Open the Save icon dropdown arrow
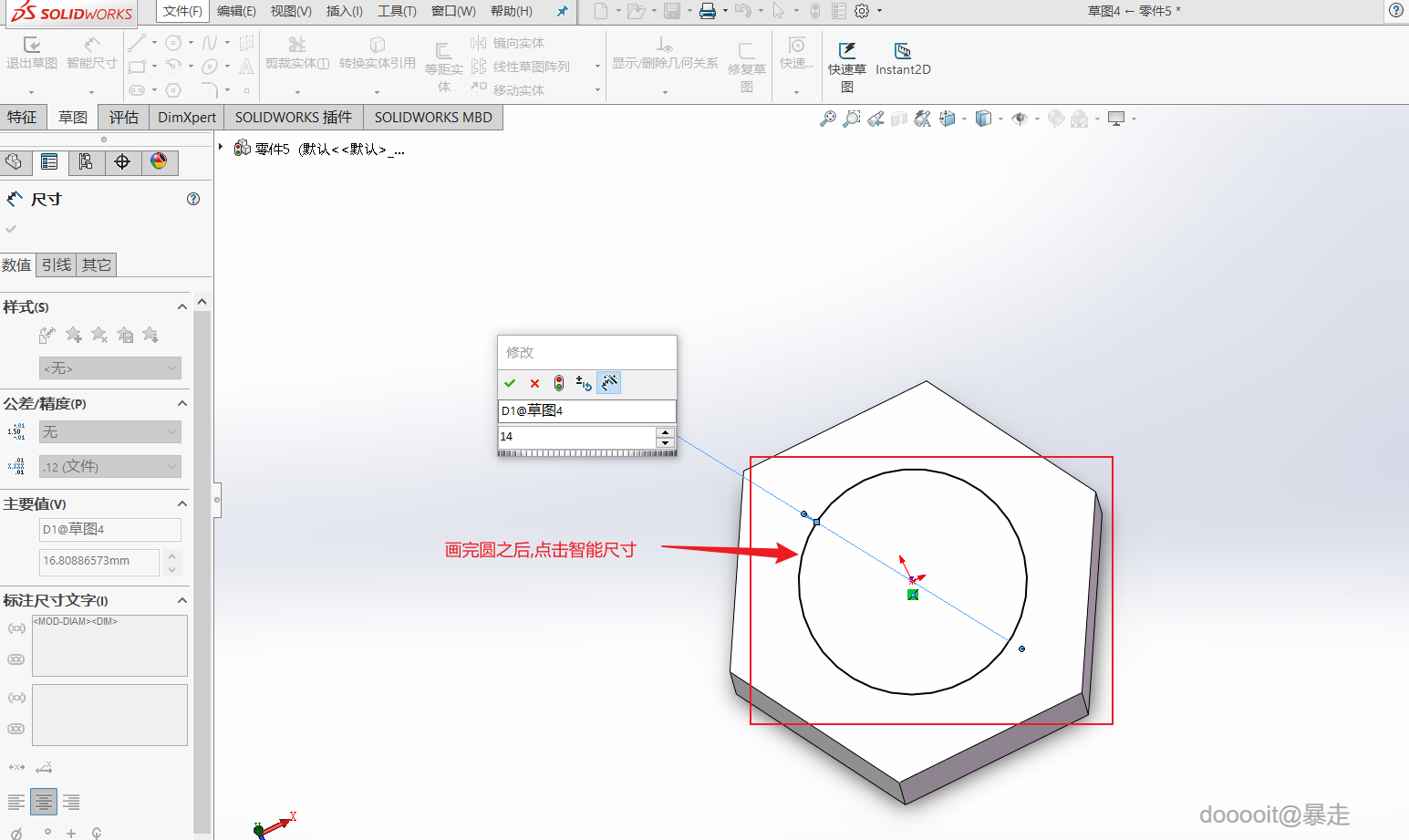This screenshot has width=1409, height=840. click(x=689, y=11)
